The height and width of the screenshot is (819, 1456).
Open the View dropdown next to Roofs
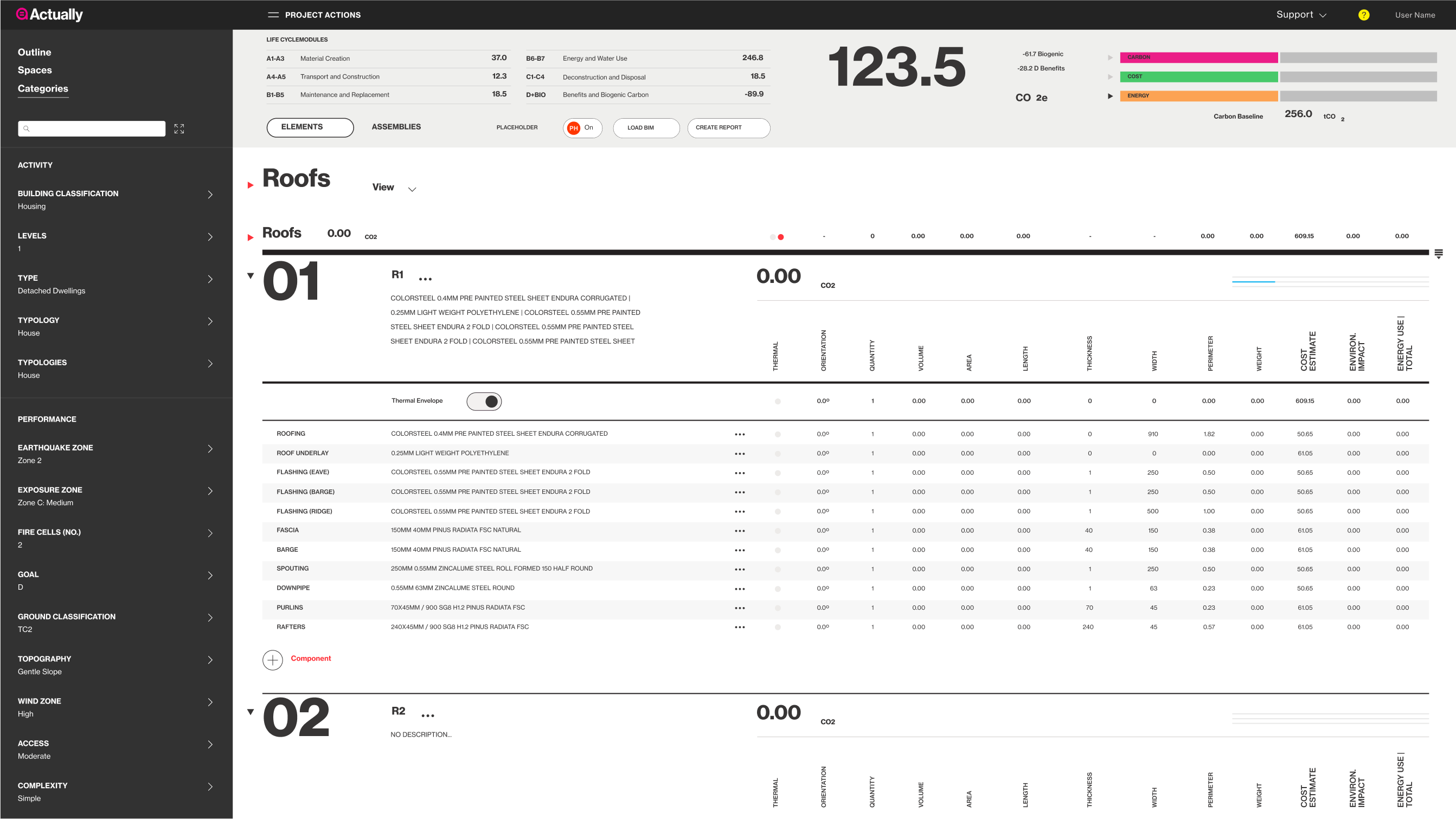[395, 188]
